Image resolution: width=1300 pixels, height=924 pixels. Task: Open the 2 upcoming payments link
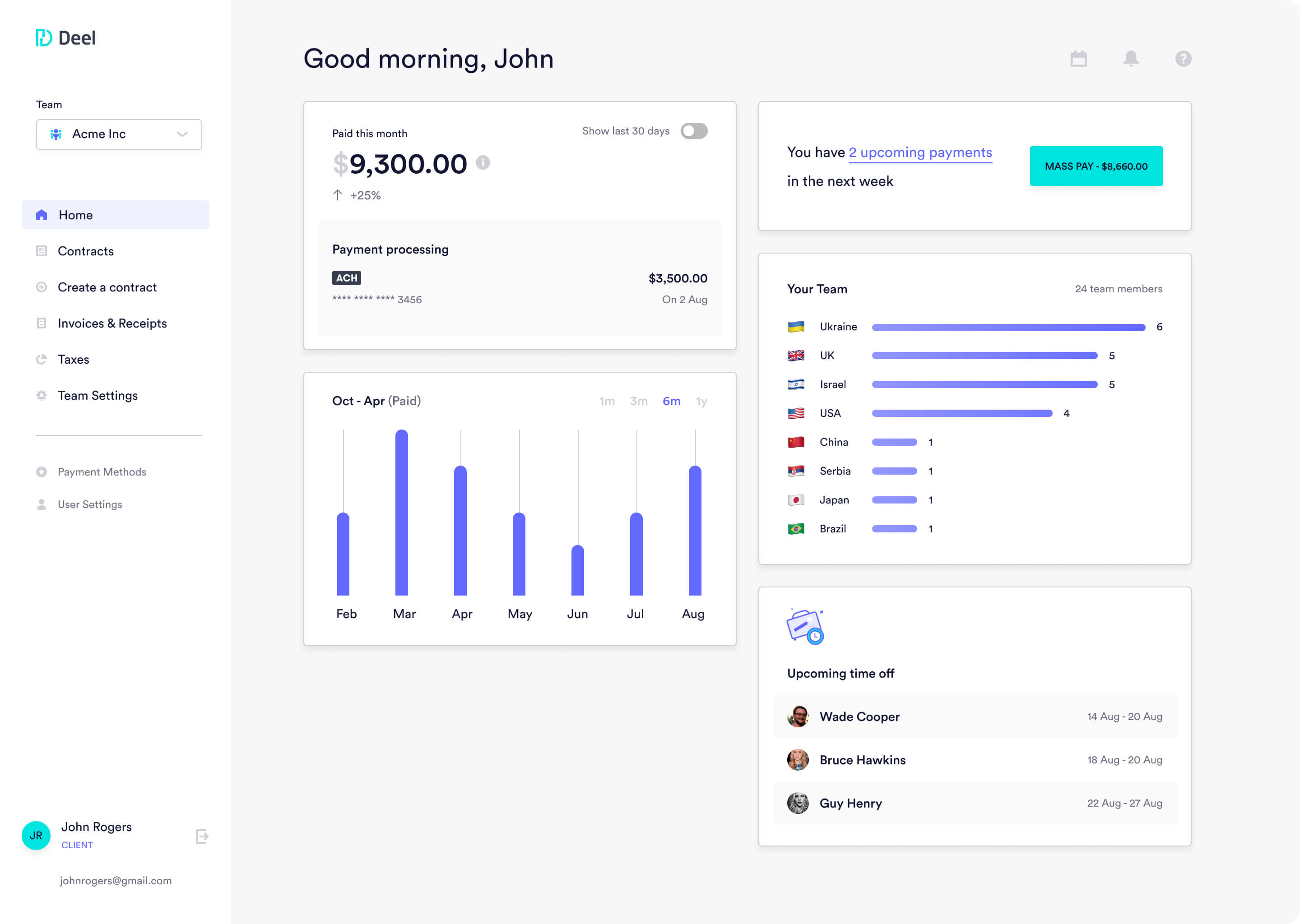tap(920, 152)
